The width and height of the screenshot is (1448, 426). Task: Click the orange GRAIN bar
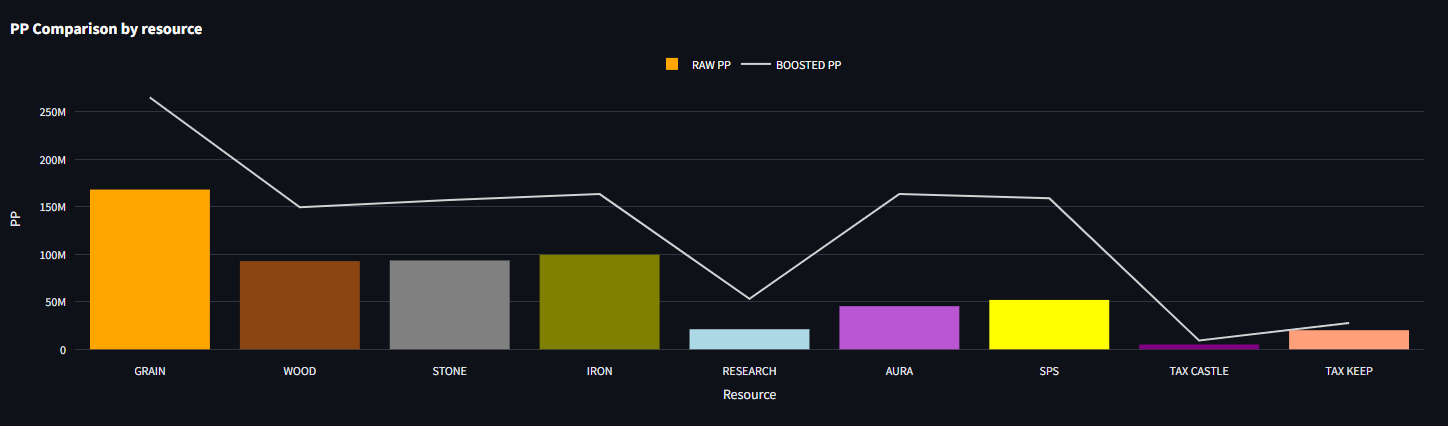(150, 269)
